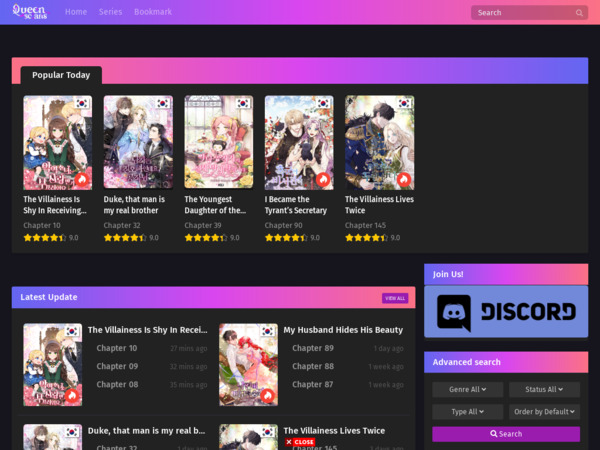
Task: Click the 'Advanced search' heading
Action: (x=466, y=362)
